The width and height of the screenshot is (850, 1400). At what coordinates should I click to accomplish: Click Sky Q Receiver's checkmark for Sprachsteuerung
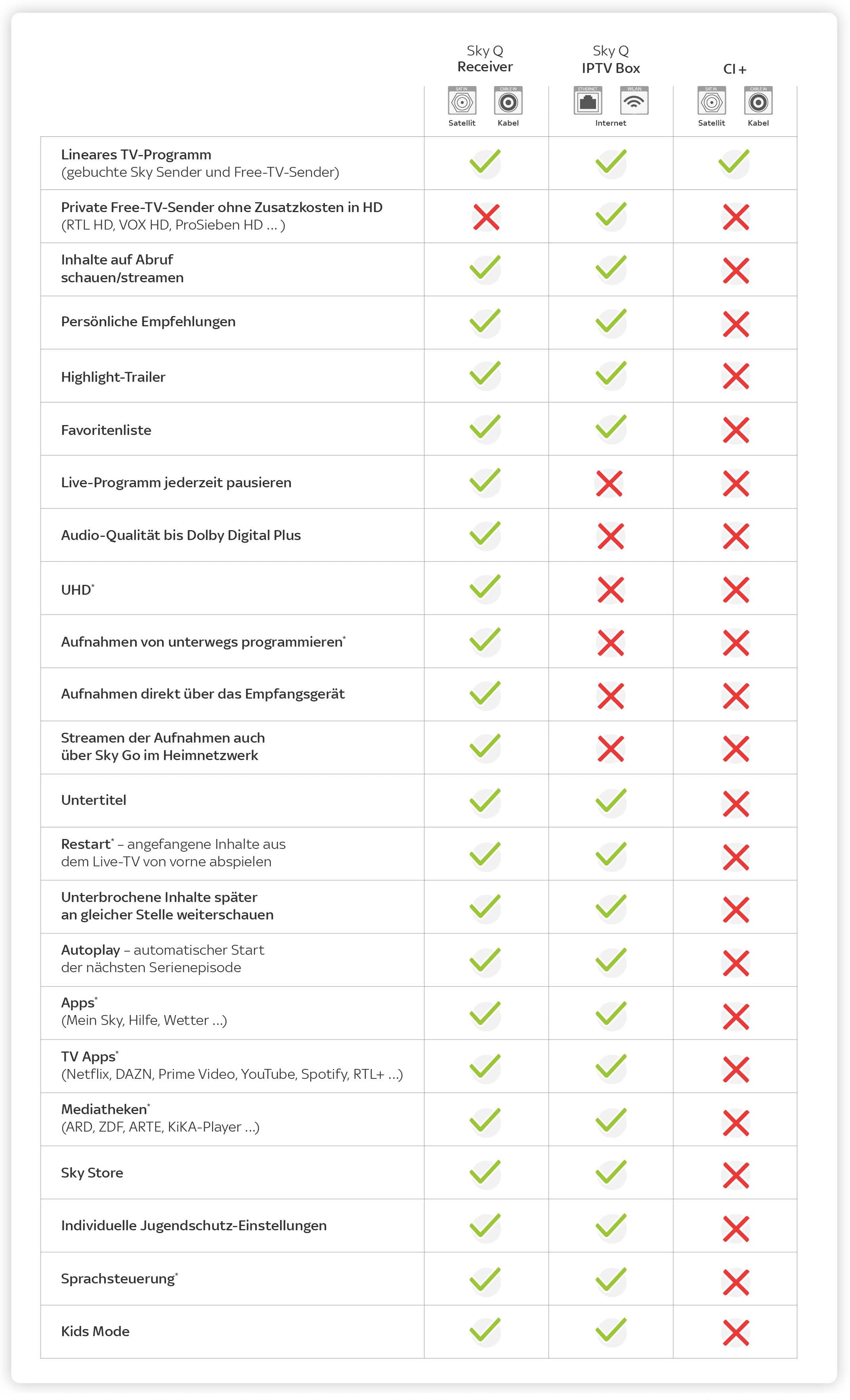coord(485,1280)
